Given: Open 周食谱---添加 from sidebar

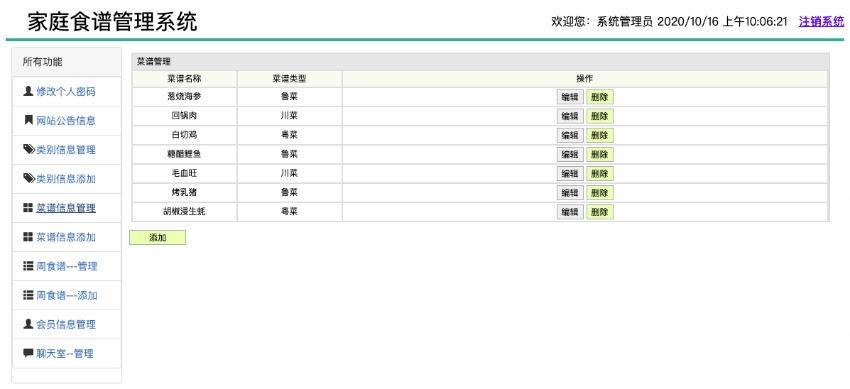Looking at the screenshot, I should 67,296.
